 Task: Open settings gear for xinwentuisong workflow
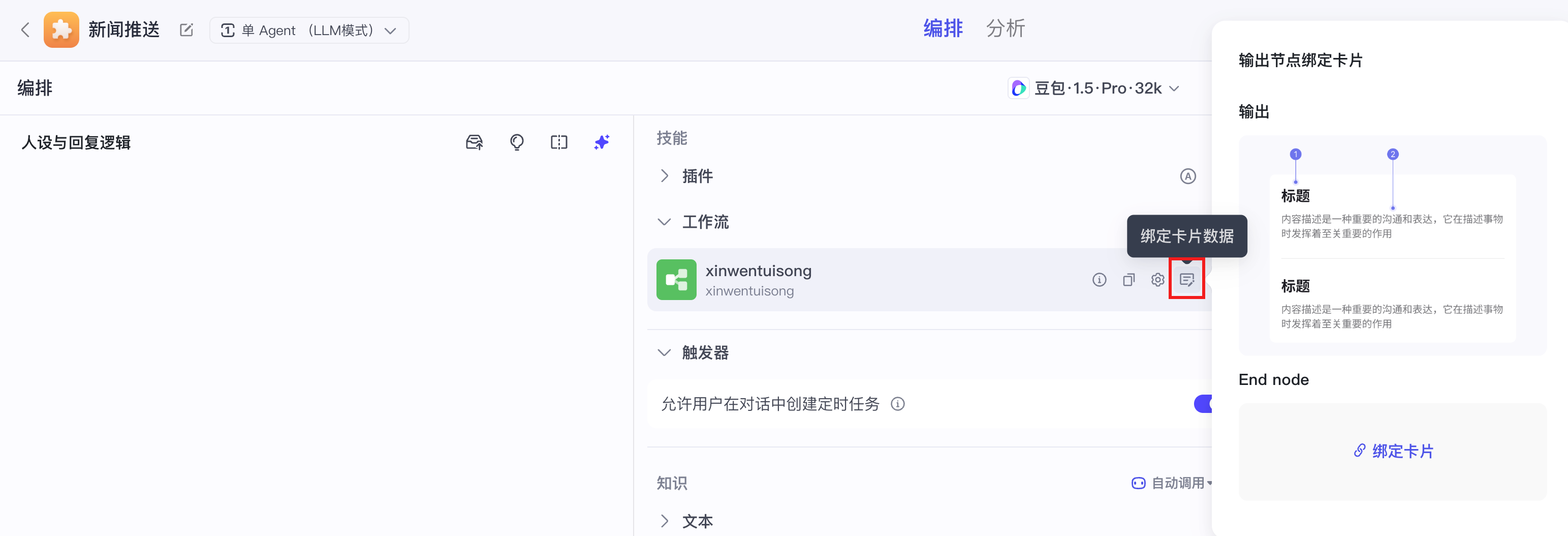point(1157,280)
